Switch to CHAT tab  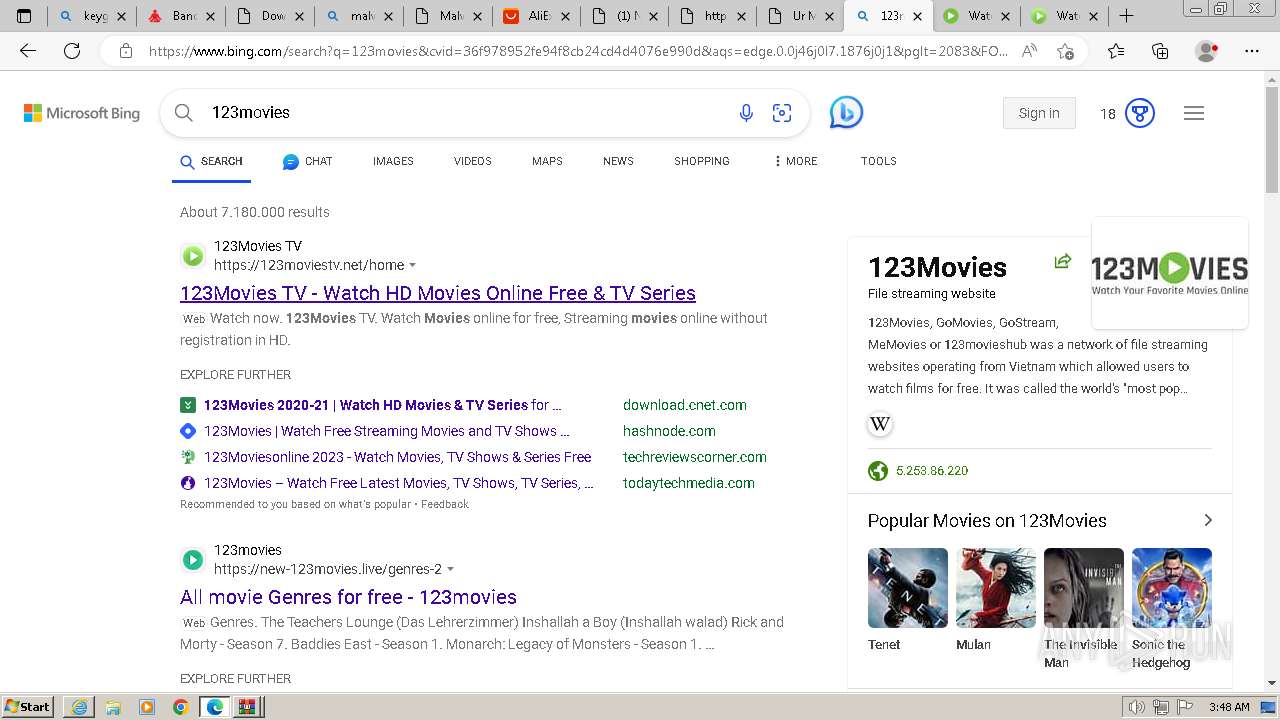pos(307,161)
